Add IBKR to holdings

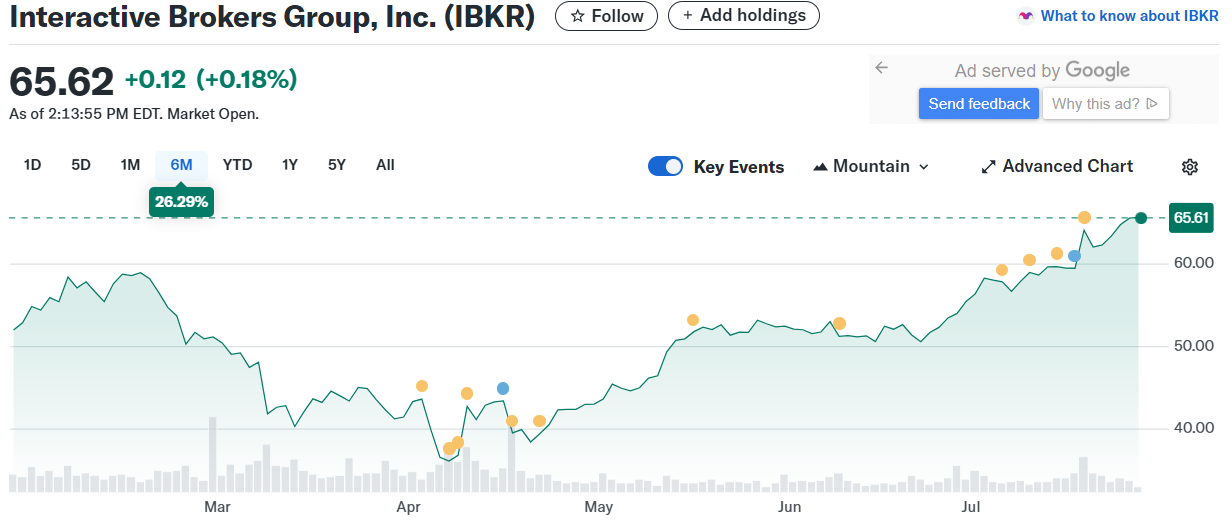pyautogui.click(x=744, y=16)
